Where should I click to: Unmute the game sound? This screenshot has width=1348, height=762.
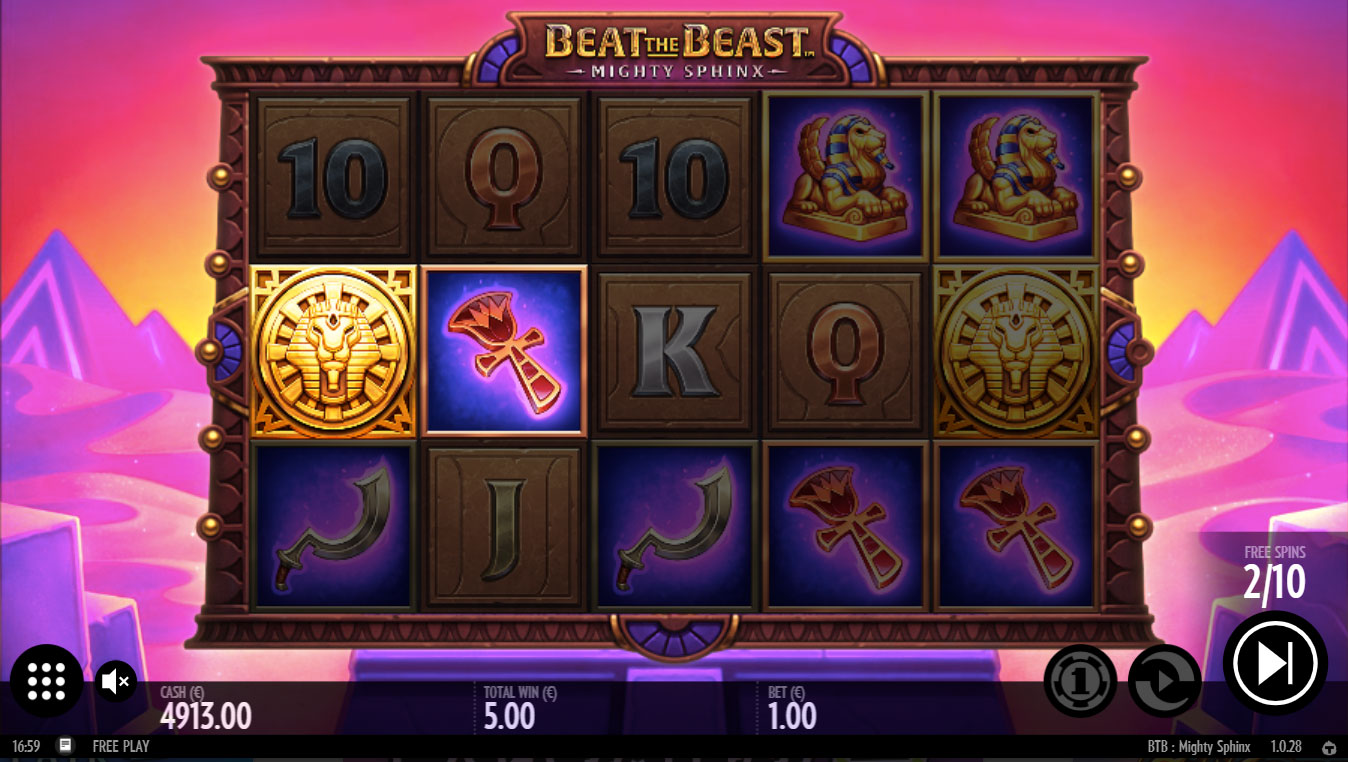pos(116,682)
